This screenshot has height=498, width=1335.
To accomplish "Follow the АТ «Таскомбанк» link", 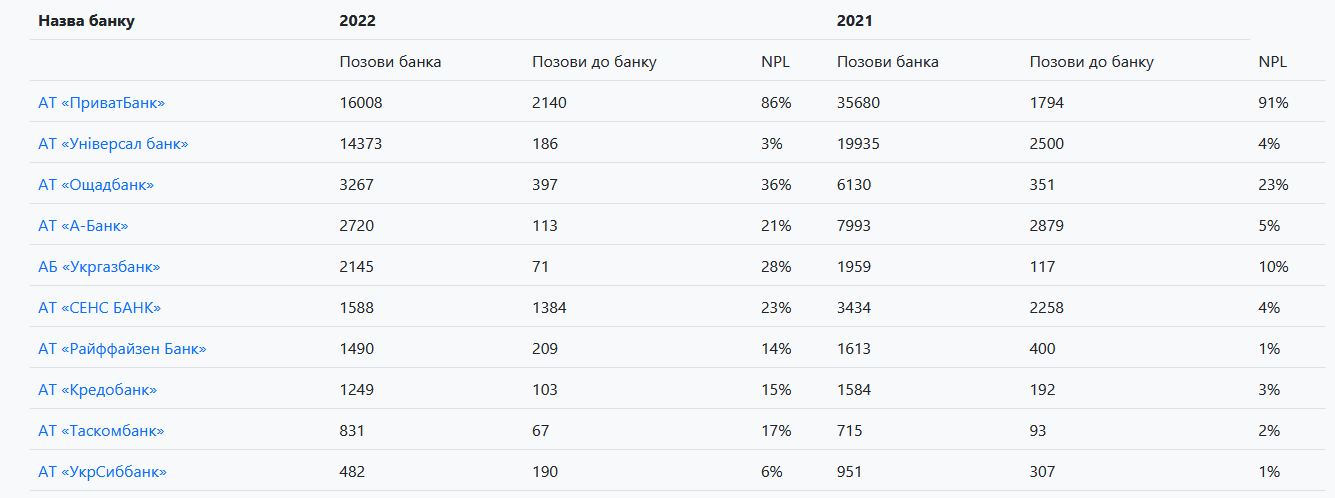I will [101, 431].
